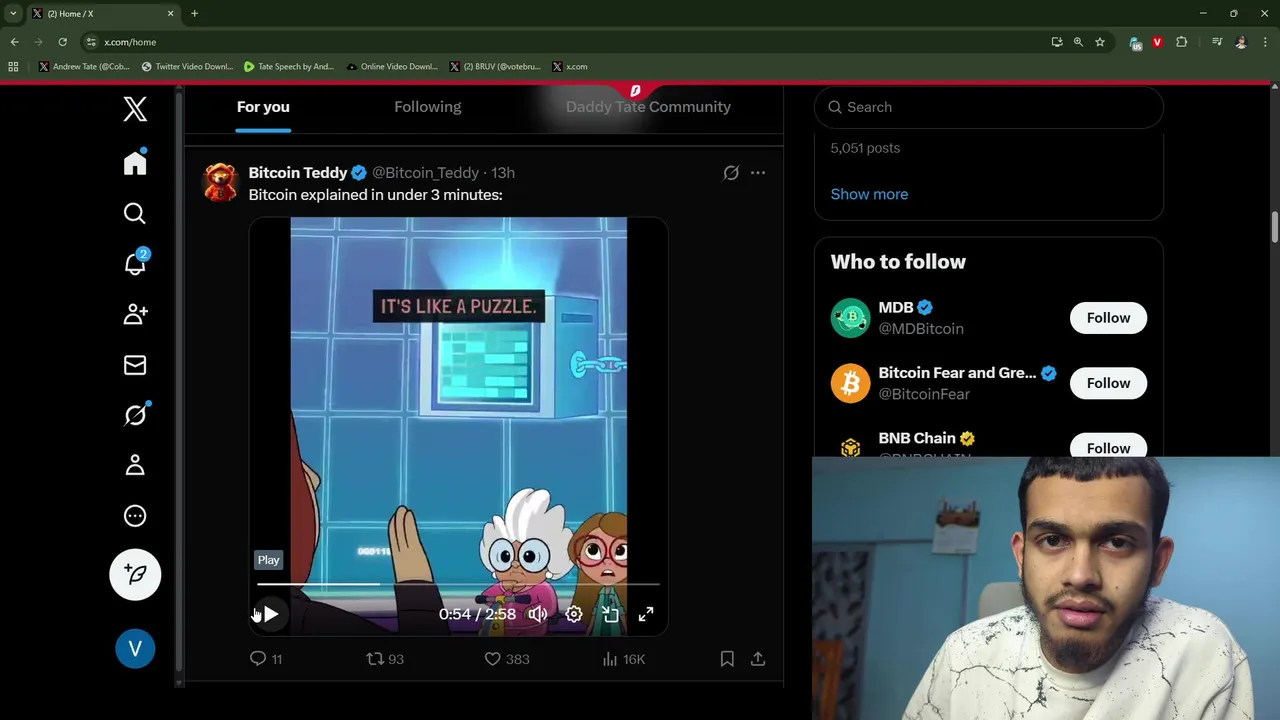Screen dimensions: 1280x720
Task: Open Notifications bell with 2 badge
Action: pyautogui.click(x=135, y=263)
